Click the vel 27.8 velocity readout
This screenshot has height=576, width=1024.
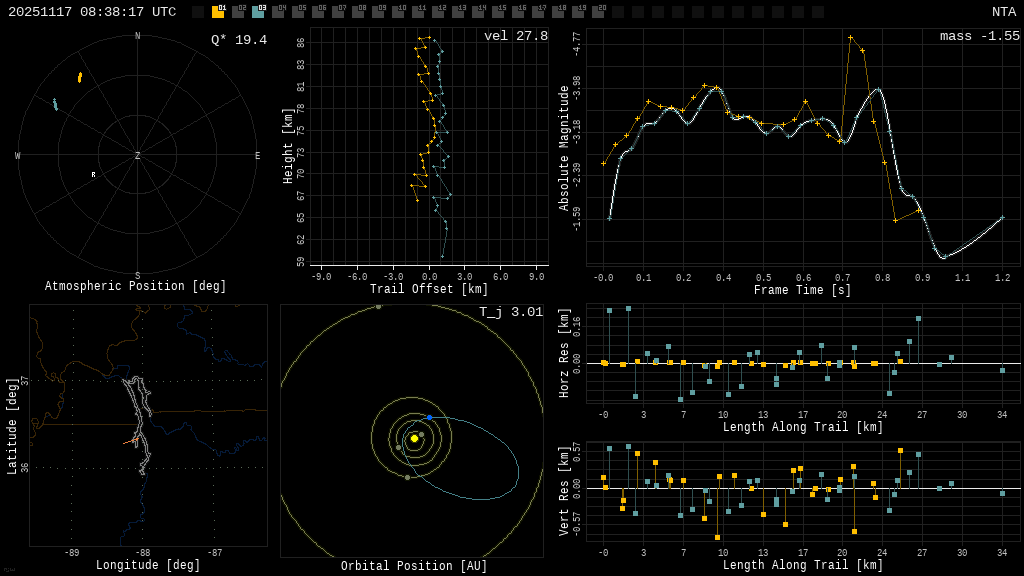click(x=515, y=36)
